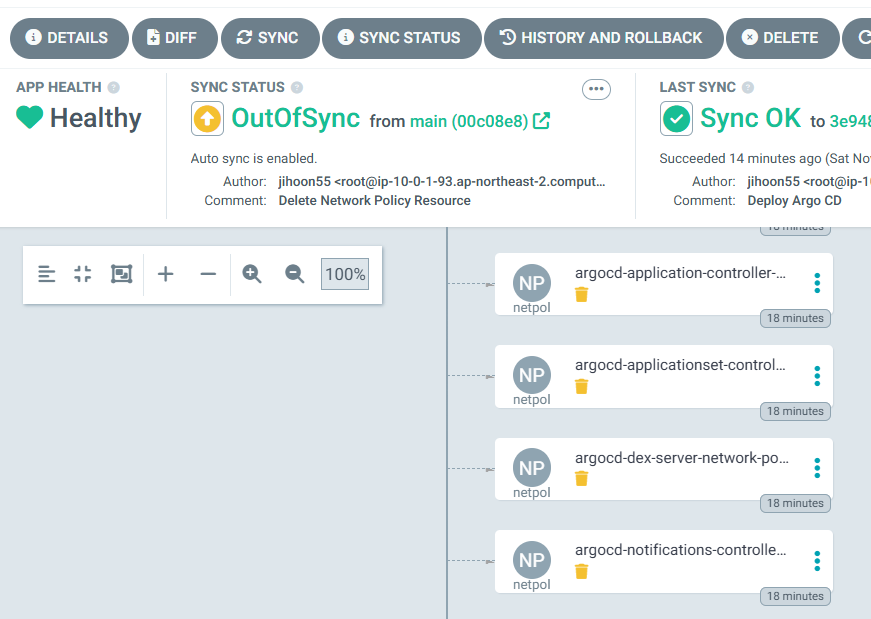Select argocd-dex-server-network-policy node
The height and width of the screenshot is (619, 871).
point(664,469)
